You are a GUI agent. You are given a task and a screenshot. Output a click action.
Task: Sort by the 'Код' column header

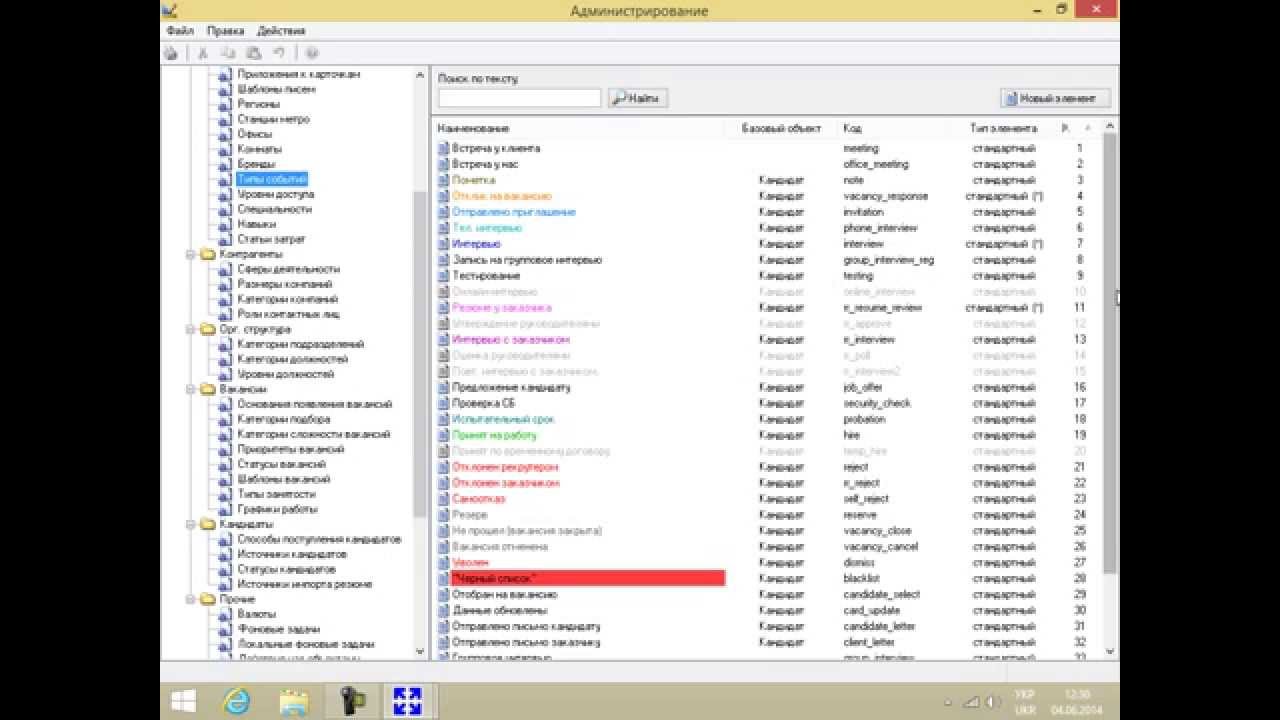[853, 128]
